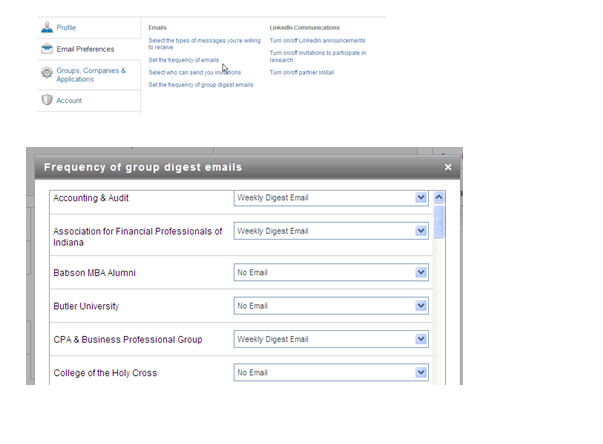Close the group digest emails dialog
The width and height of the screenshot is (603, 444).
click(x=448, y=167)
